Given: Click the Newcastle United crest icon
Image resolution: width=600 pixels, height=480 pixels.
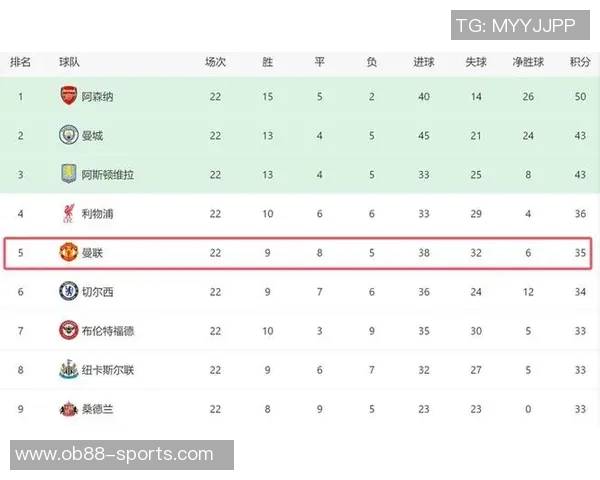Looking at the screenshot, I should [x=68, y=370].
